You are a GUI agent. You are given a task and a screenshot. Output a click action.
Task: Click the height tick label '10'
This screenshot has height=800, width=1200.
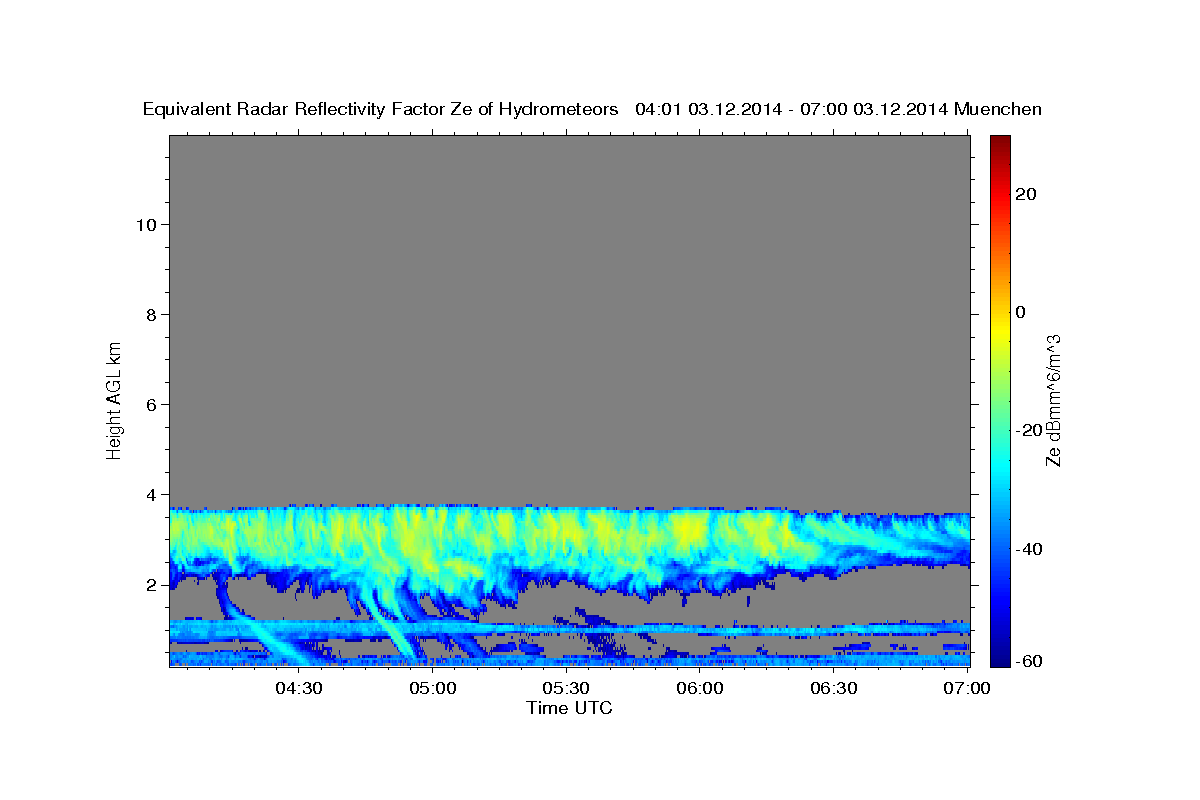(x=147, y=224)
